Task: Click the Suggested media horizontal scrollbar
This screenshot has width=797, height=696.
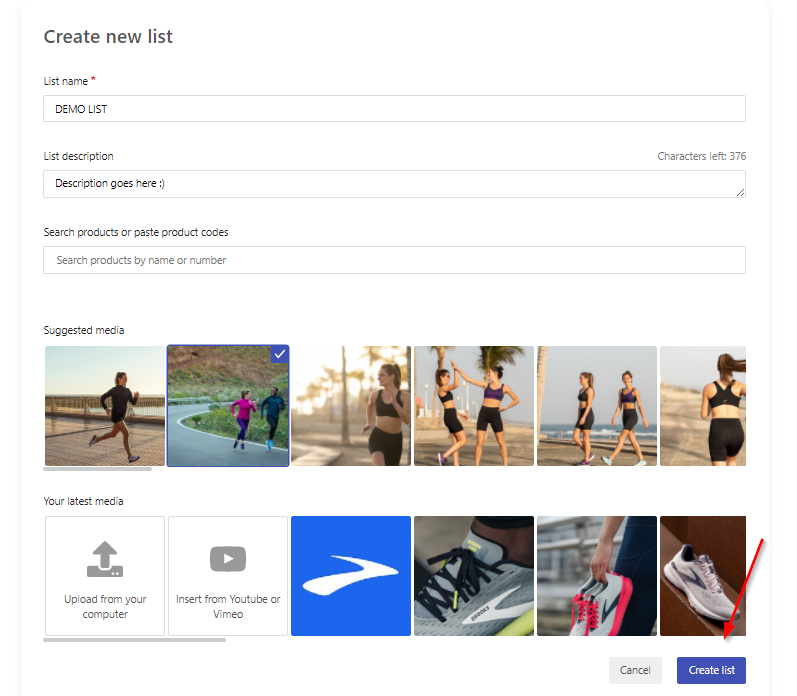Action: [x=98, y=469]
